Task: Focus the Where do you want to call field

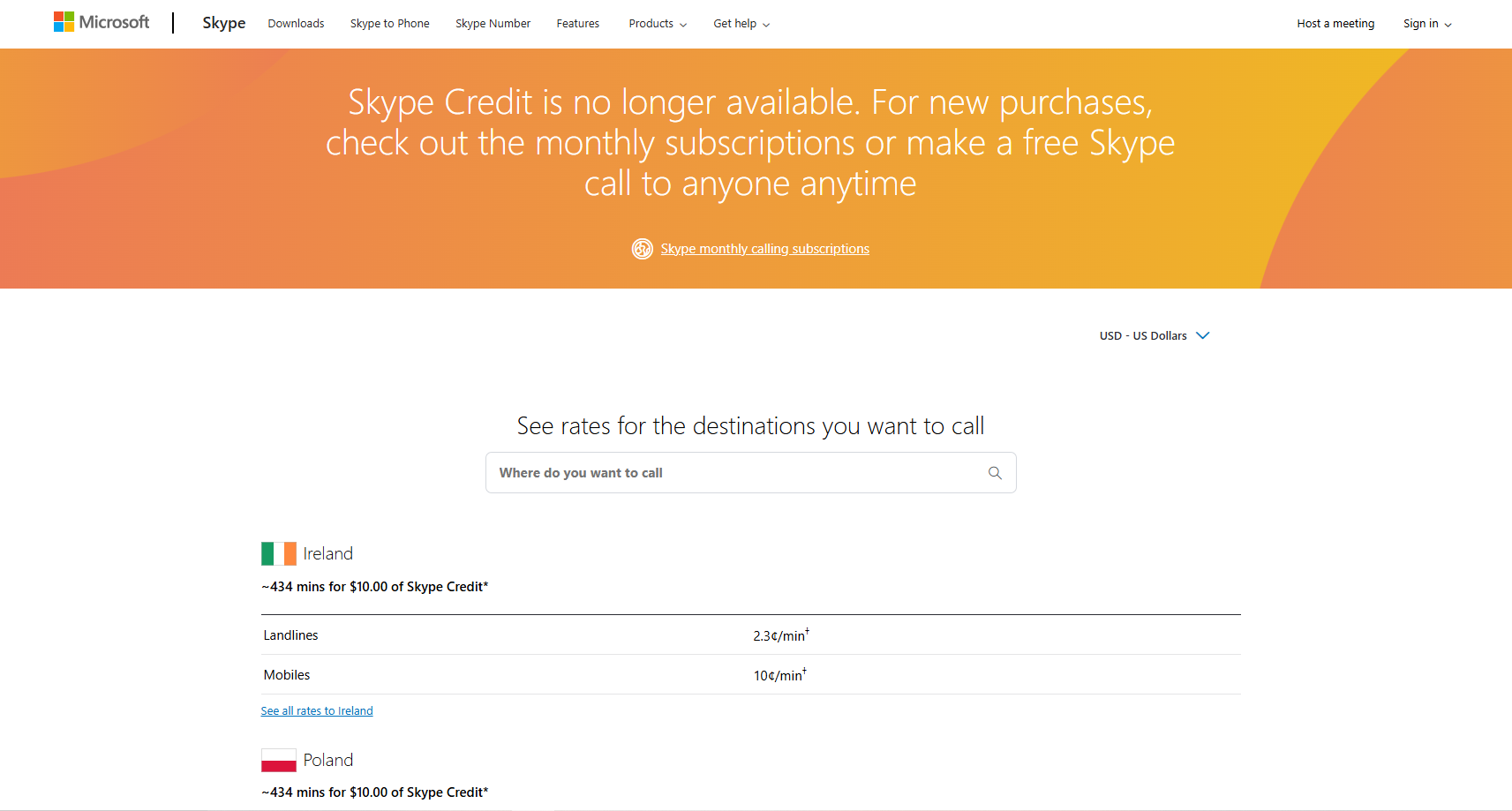Action: click(x=737, y=473)
